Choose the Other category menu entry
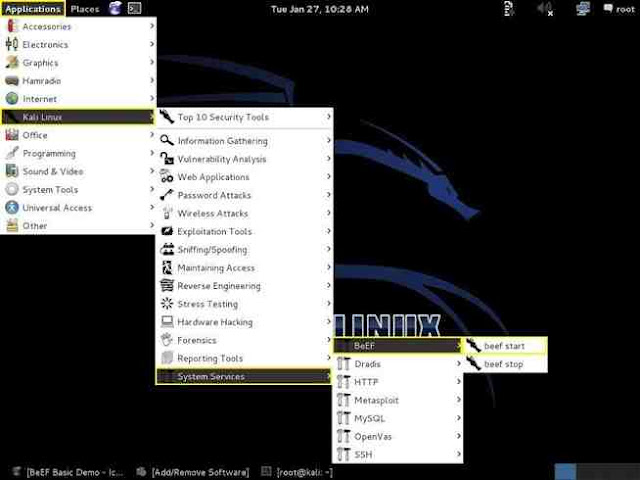Image resolution: width=640 pixels, height=480 pixels. [78, 226]
